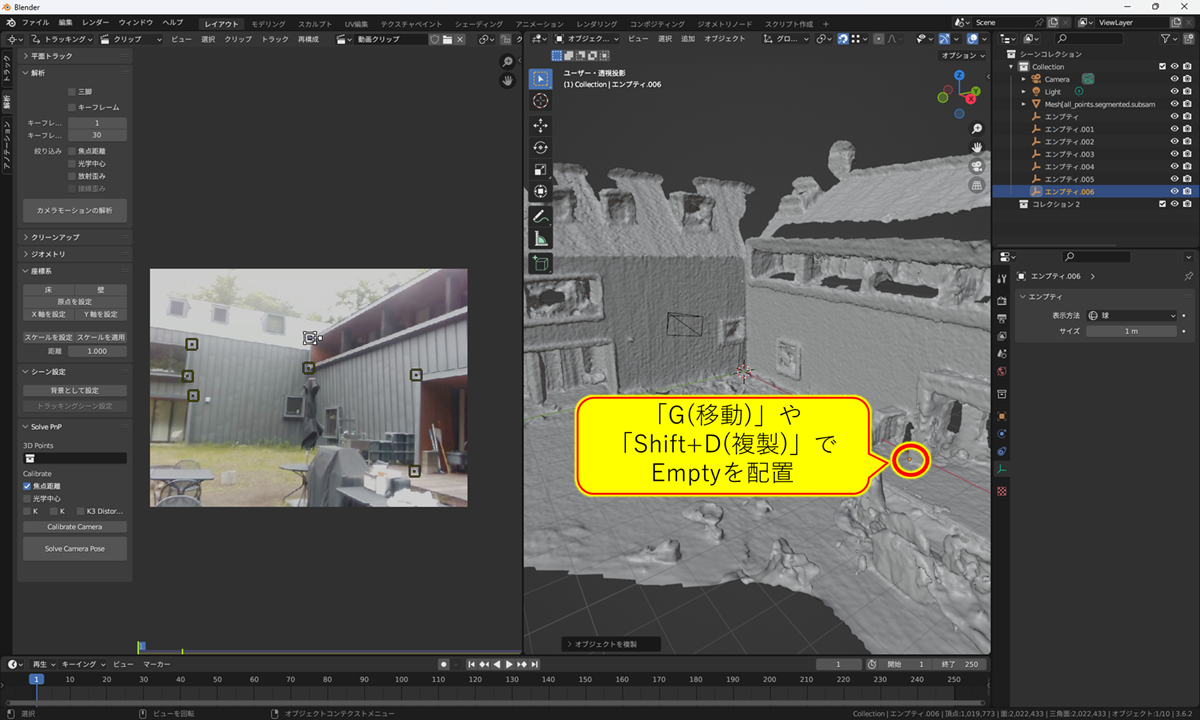Click the zoom magnifier in the 3D viewport
1200x720 pixels.
(x=977, y=129)
